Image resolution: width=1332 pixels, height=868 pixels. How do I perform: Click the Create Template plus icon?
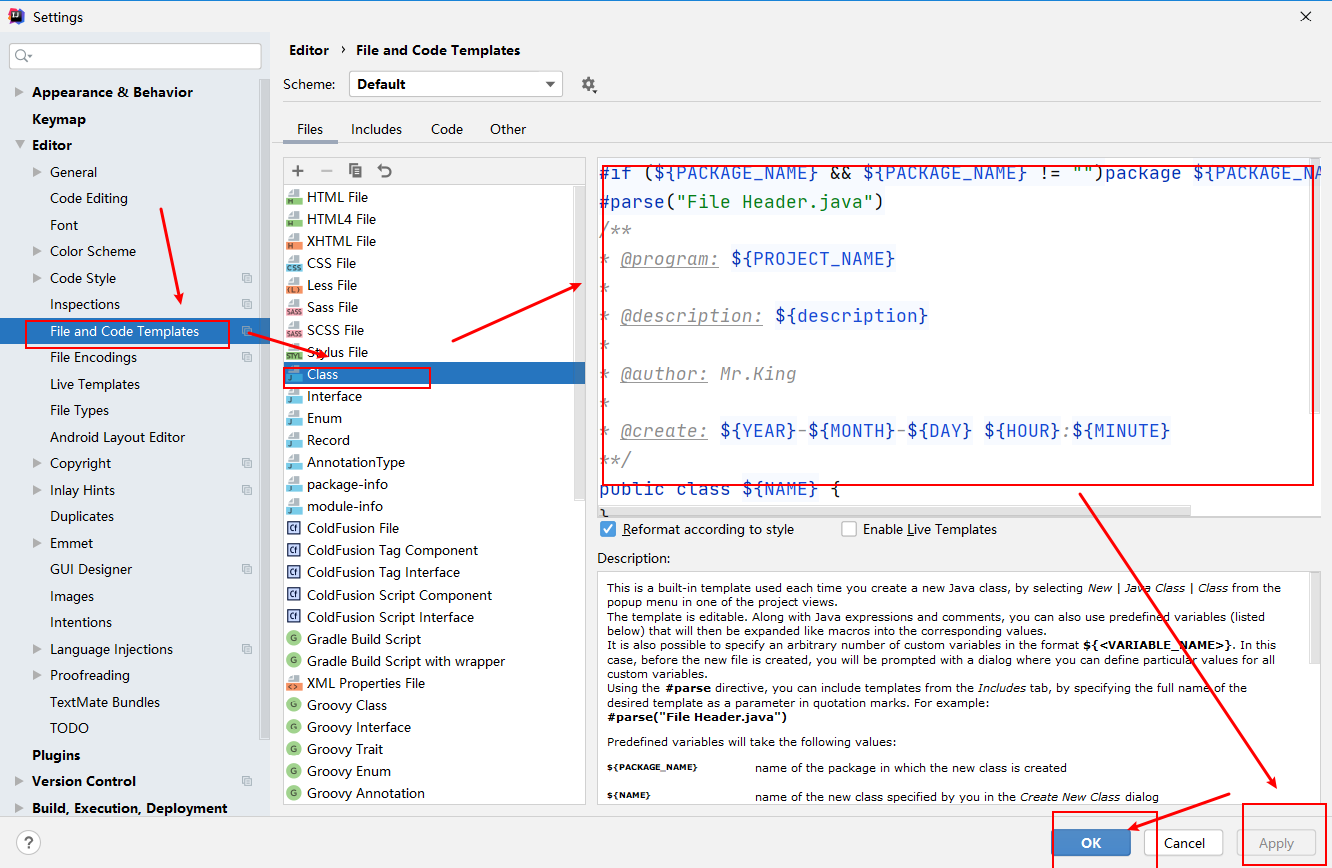(x=298, y=171)
